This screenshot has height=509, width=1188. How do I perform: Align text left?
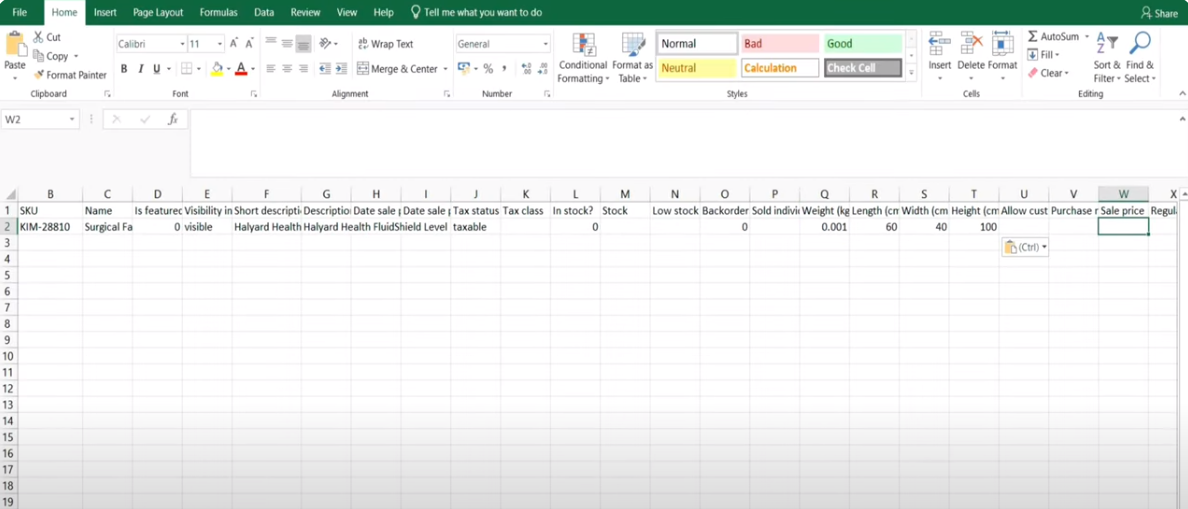pyautogui.click(x=270, y=69)
